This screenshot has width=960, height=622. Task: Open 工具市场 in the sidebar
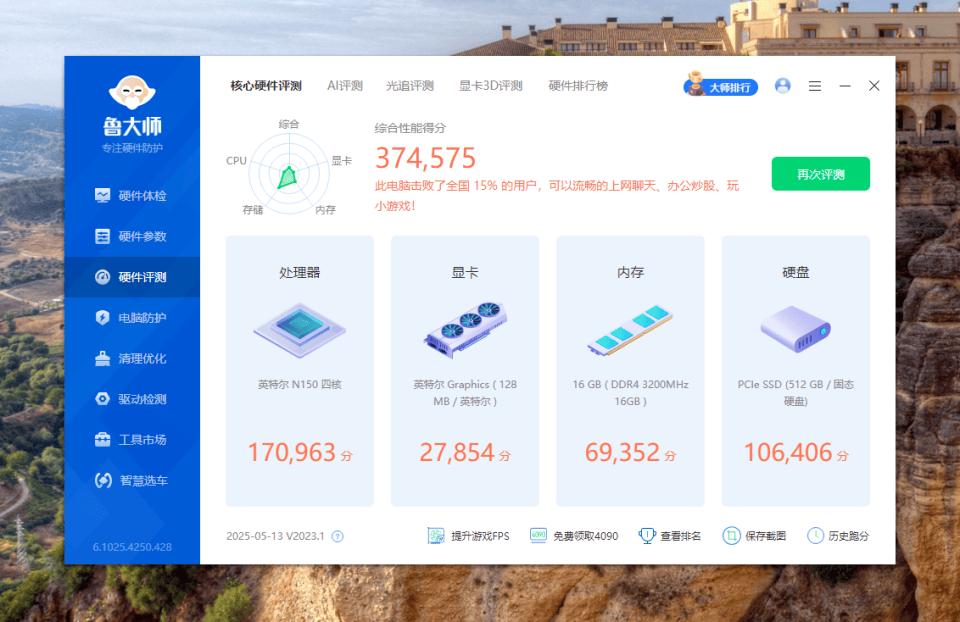coord(132,440)
